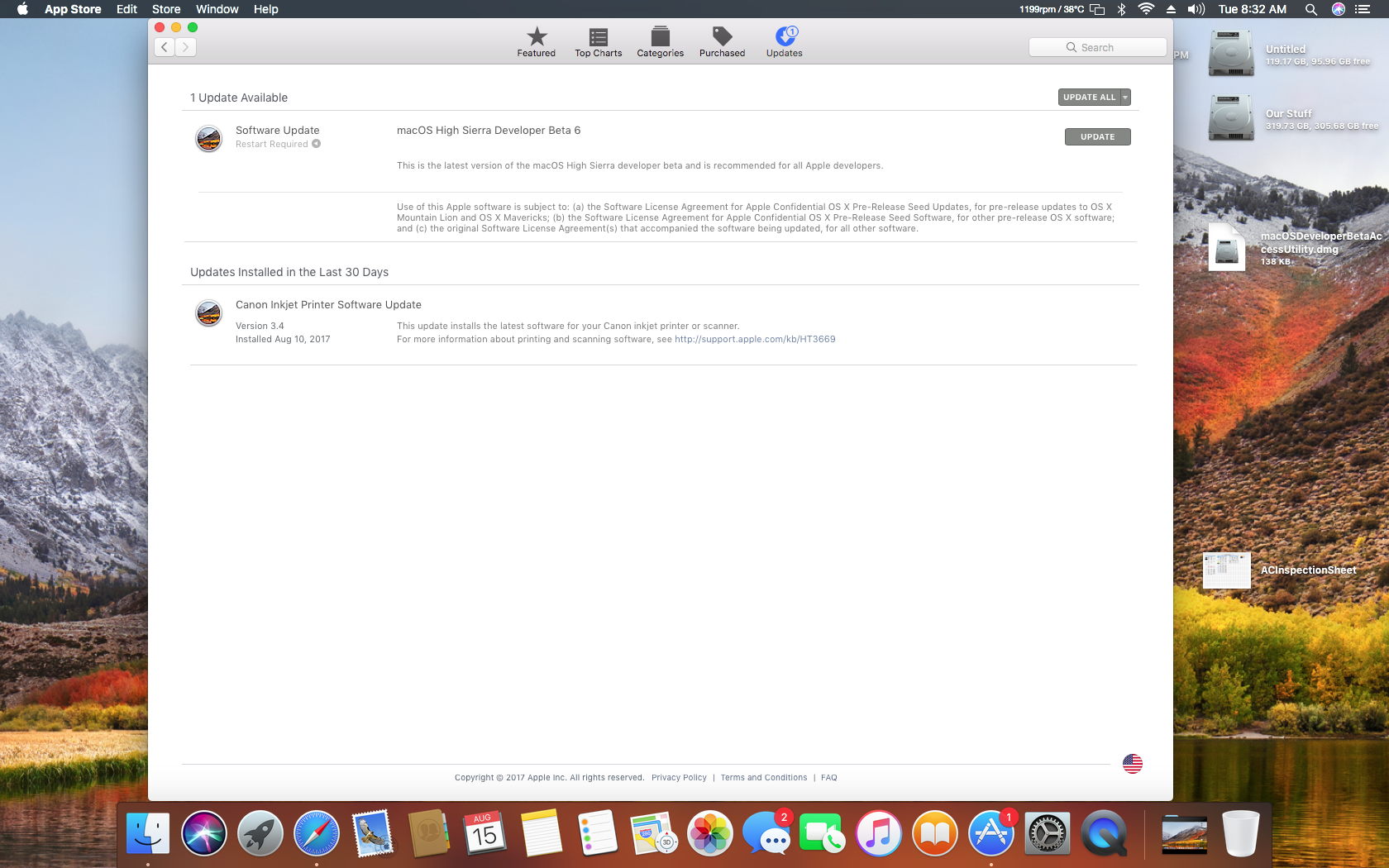Open the Trash in the Dock
The image size is (1389, 868).
[x=1240, y=832]
